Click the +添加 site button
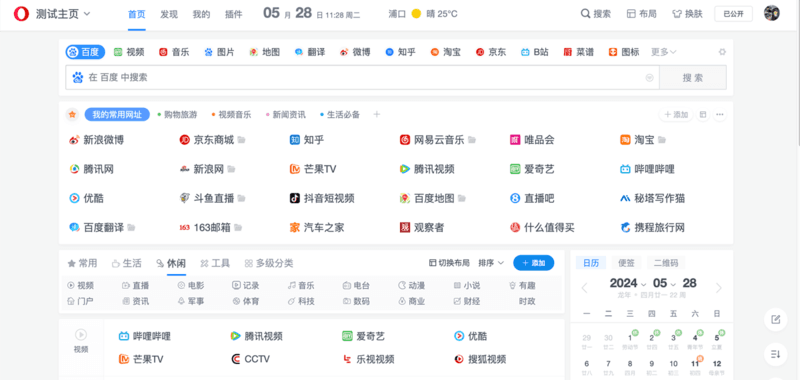 (x=676, y=115)
